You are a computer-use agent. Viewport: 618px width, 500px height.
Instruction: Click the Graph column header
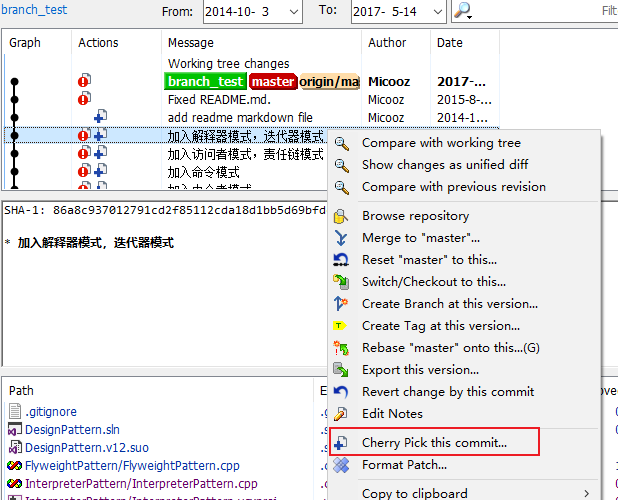coord(24,43)
